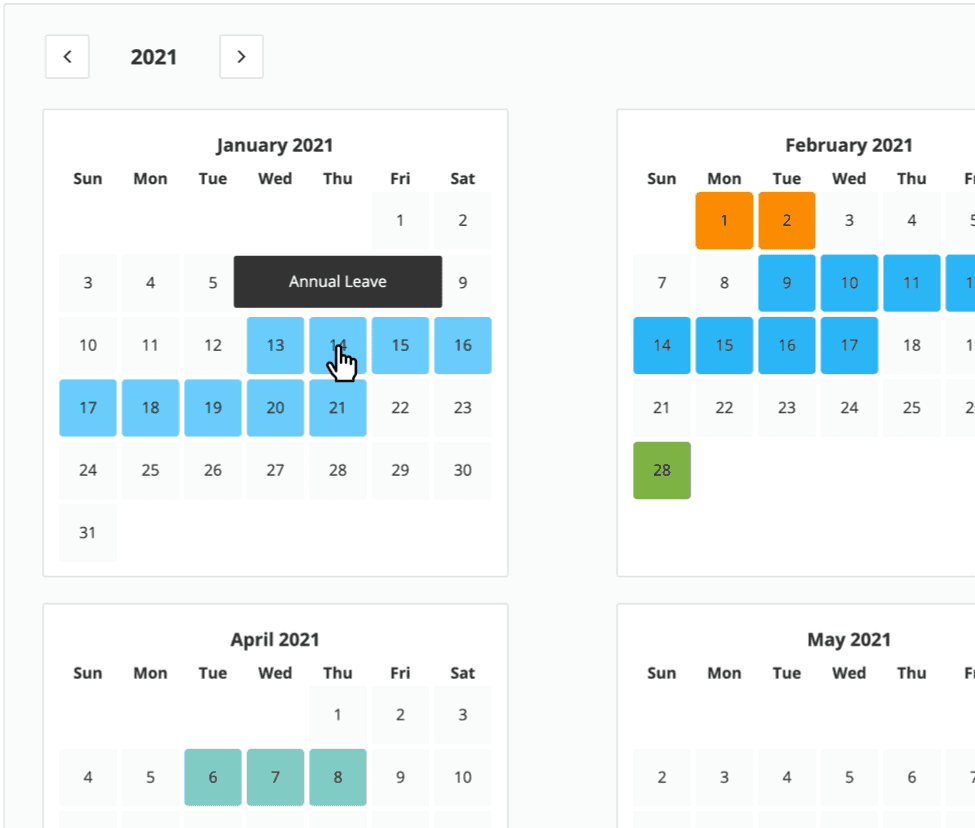Select February 9 blue date cell
Screen dimensions: 975x828
click(787, 283)
